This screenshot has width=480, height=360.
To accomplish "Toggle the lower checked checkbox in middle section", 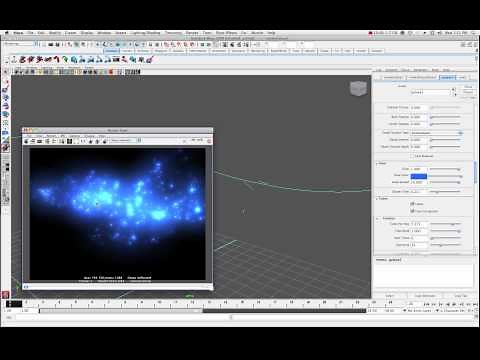I will pyautogui.click(x=412, y=211).
